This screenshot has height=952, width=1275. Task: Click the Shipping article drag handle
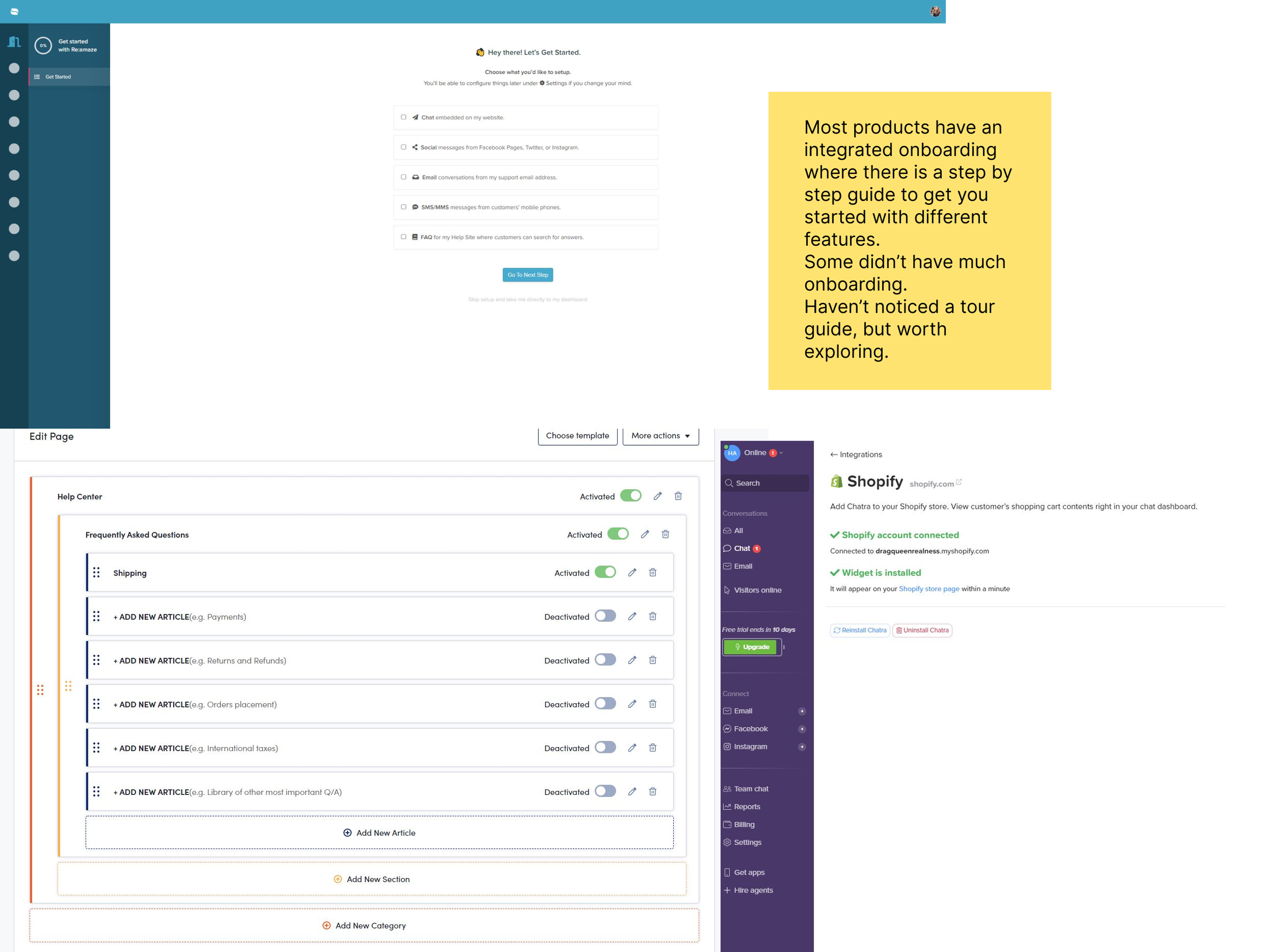(x=96, y=572)
